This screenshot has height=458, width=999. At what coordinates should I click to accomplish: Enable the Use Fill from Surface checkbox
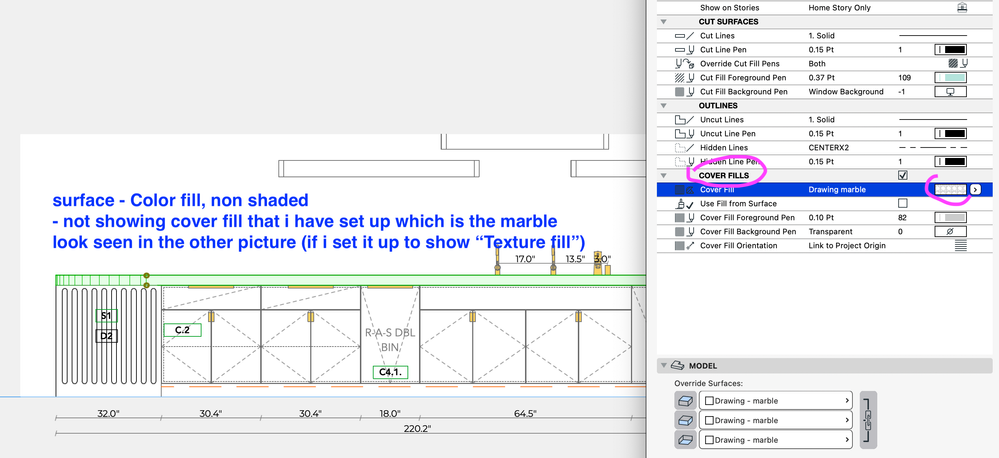(x=902, y=204)
